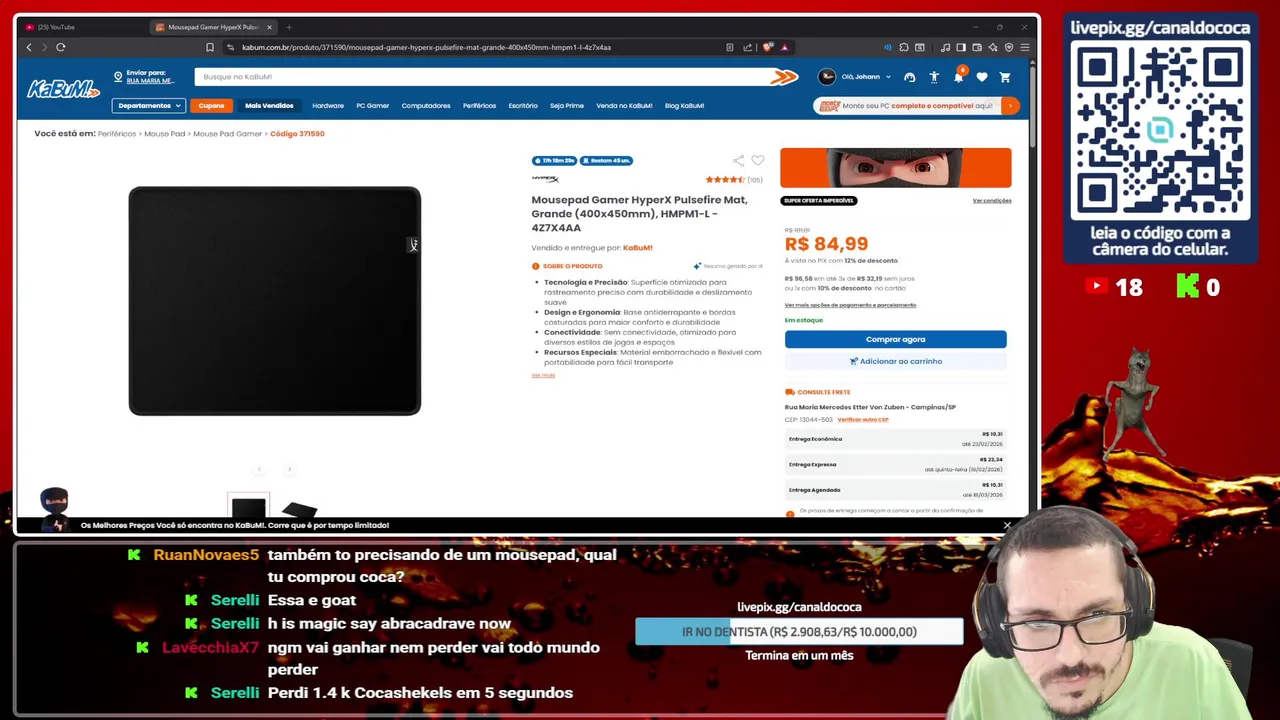Open the browser hamburger main menu
This screenshot has height=720, width=1280.
[x=1025, y=47]
